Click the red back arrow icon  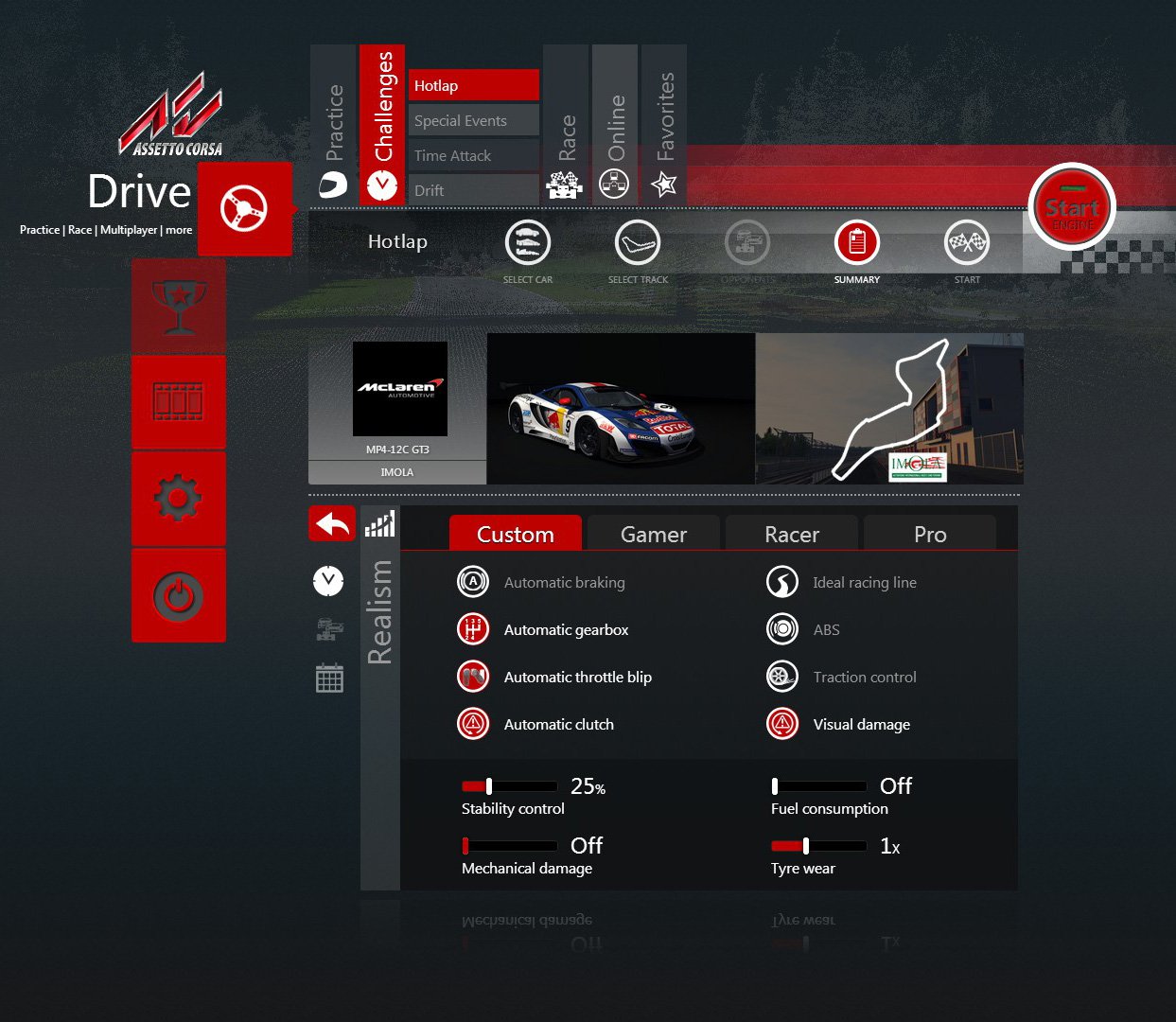332,523
